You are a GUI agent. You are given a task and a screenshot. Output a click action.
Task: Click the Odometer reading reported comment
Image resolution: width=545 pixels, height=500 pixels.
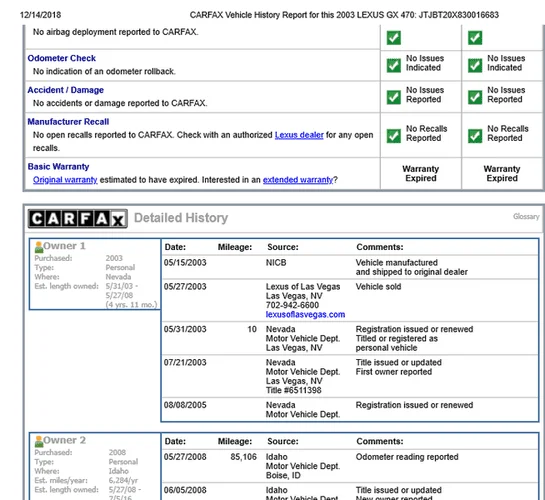(x=407, y=457)
